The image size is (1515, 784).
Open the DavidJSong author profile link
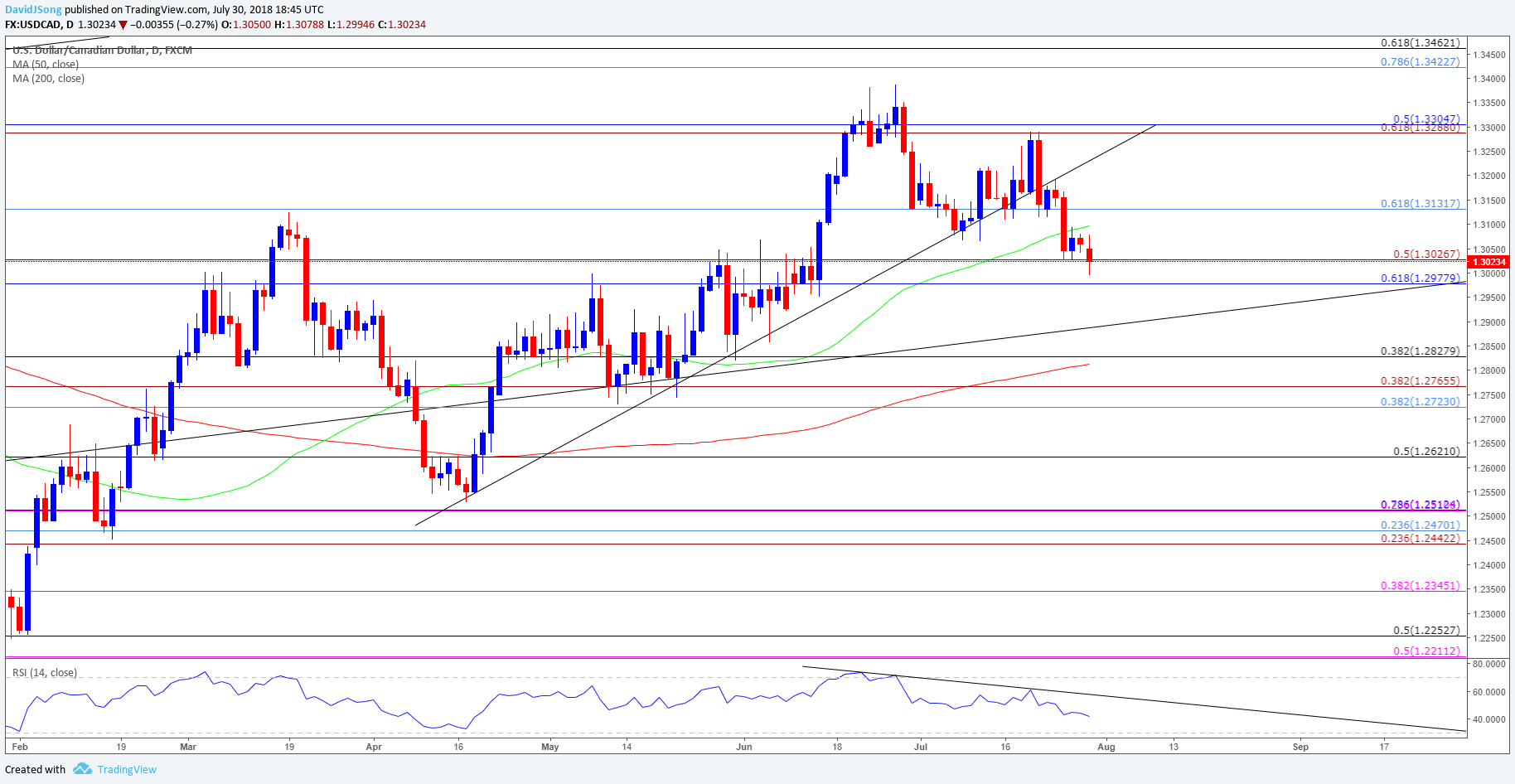coord(34,10)
